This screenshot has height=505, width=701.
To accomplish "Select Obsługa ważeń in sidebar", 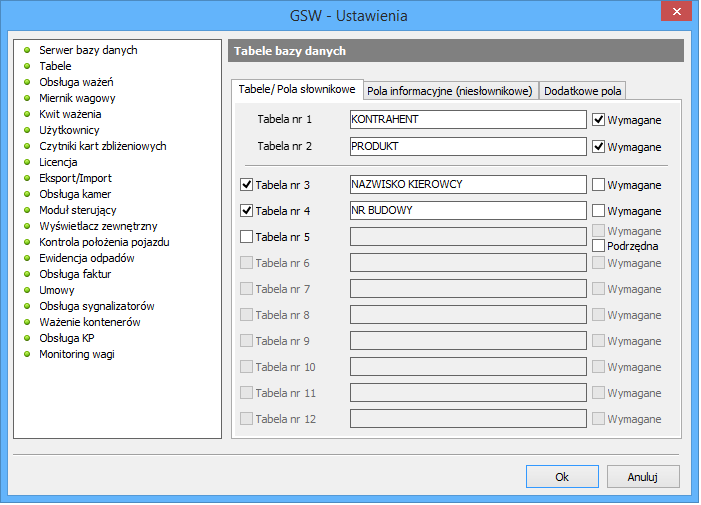I will coord(76,82).
